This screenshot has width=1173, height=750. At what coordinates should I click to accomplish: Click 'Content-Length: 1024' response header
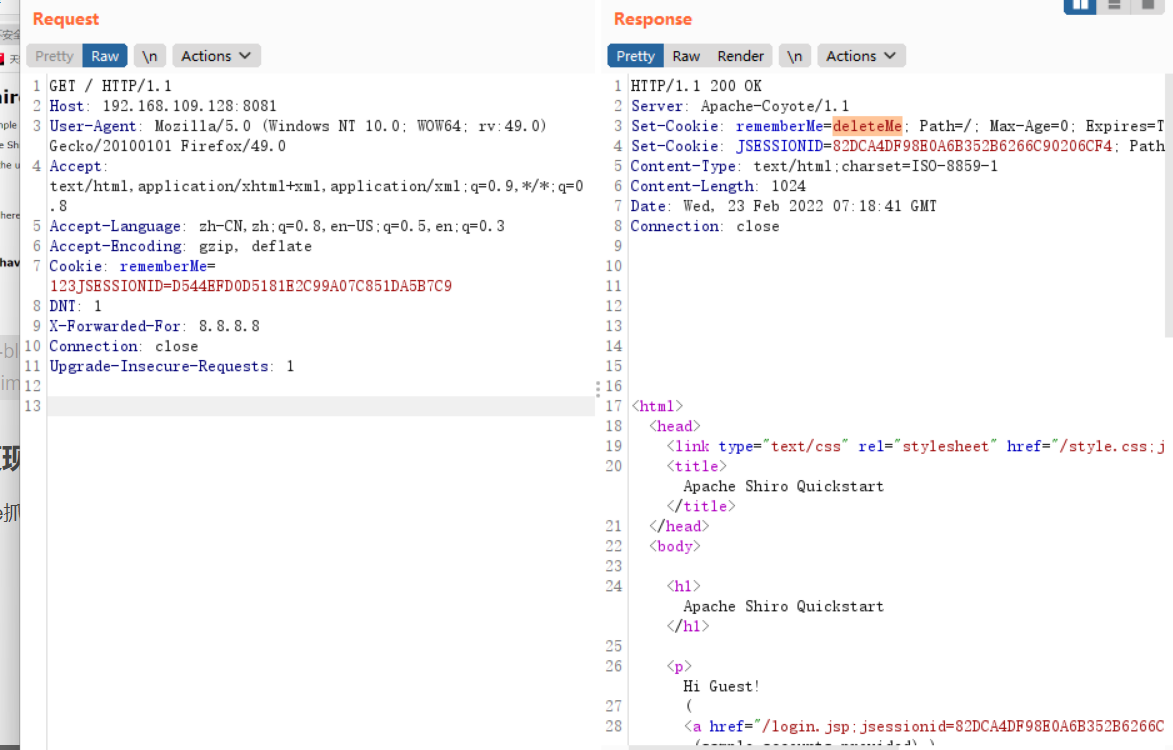[718, 186]
